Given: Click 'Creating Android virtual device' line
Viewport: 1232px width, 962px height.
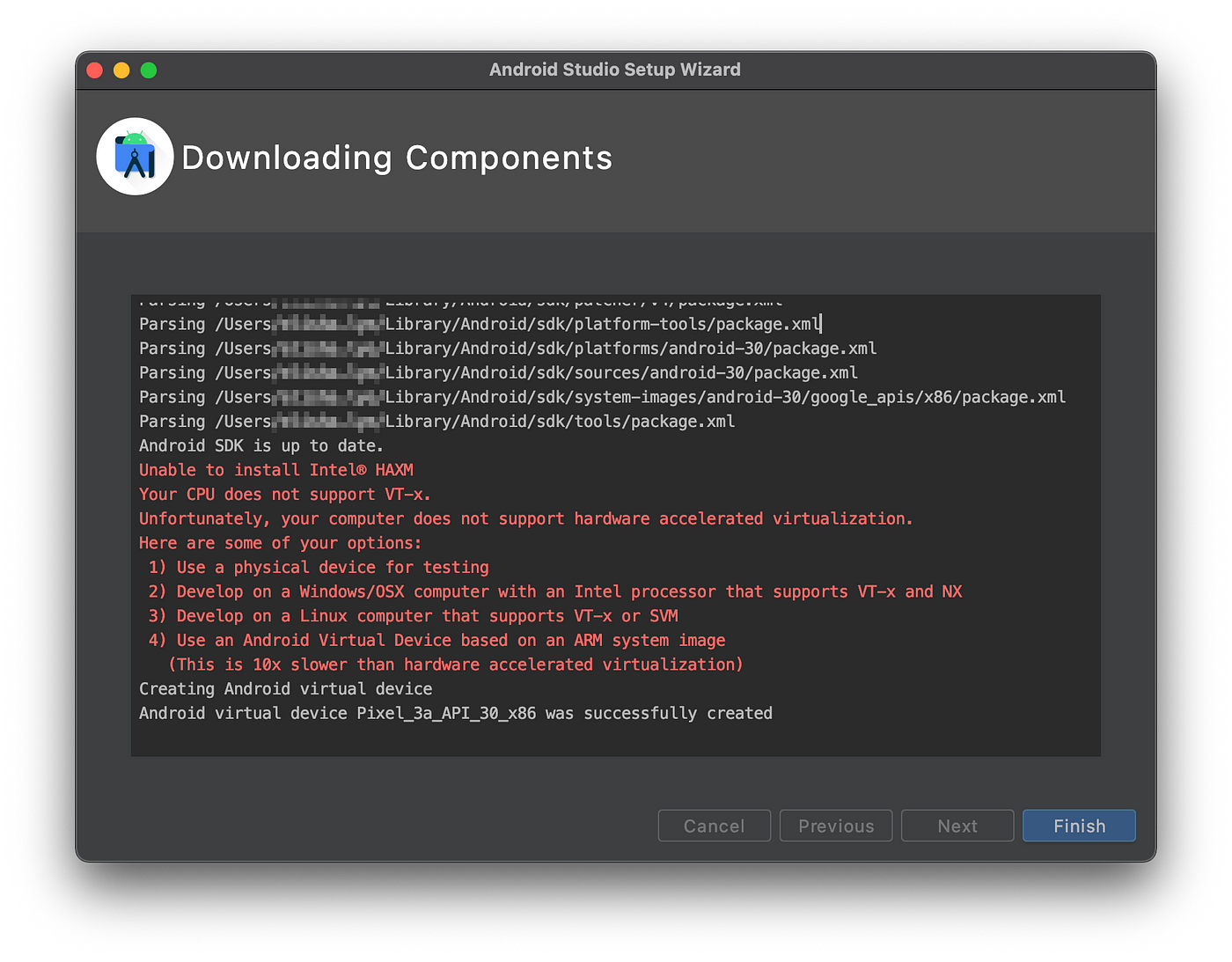Looking at the screenshot, I should point(286,689).
